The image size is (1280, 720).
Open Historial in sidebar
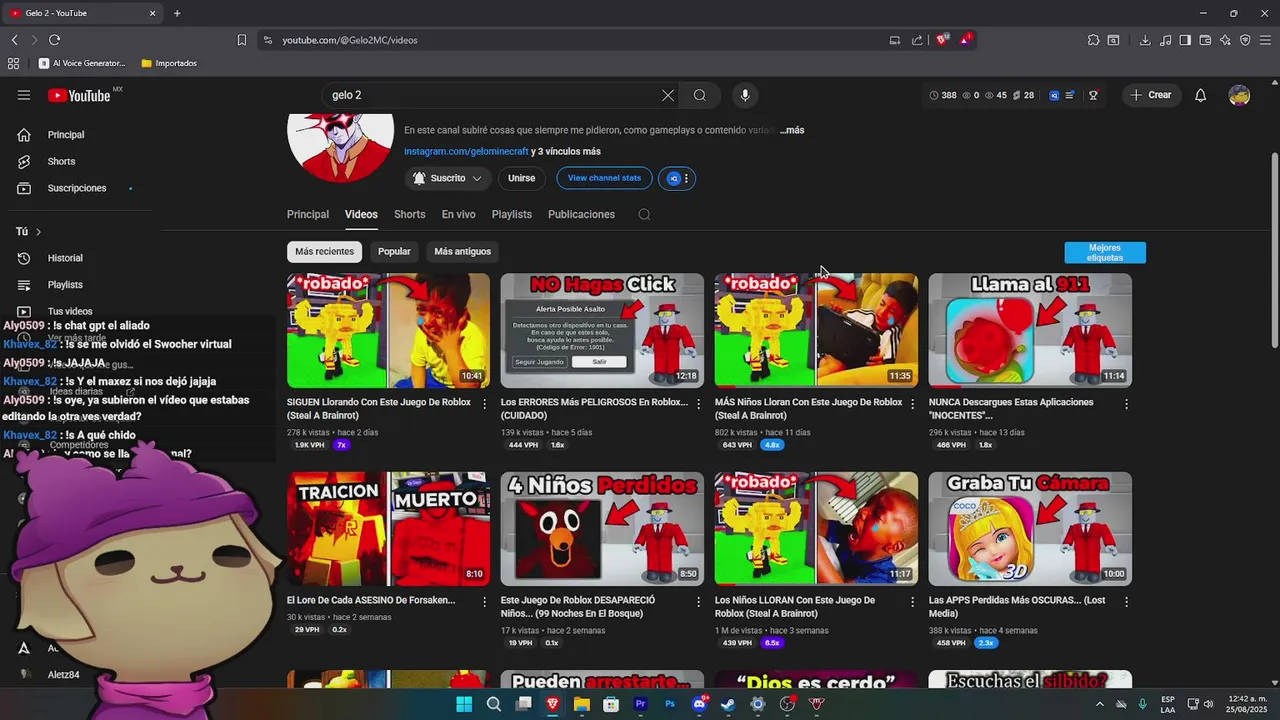[x=65, y=258]
